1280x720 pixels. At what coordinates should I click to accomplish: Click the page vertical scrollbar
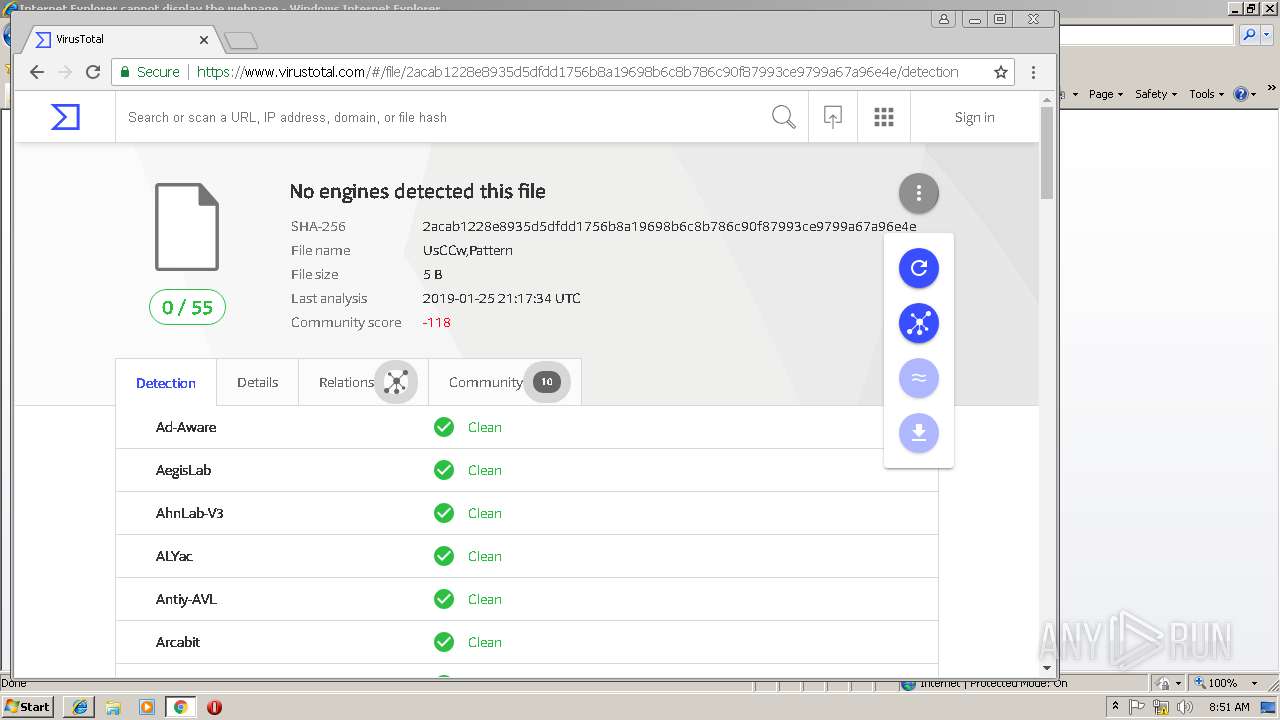1047,153
